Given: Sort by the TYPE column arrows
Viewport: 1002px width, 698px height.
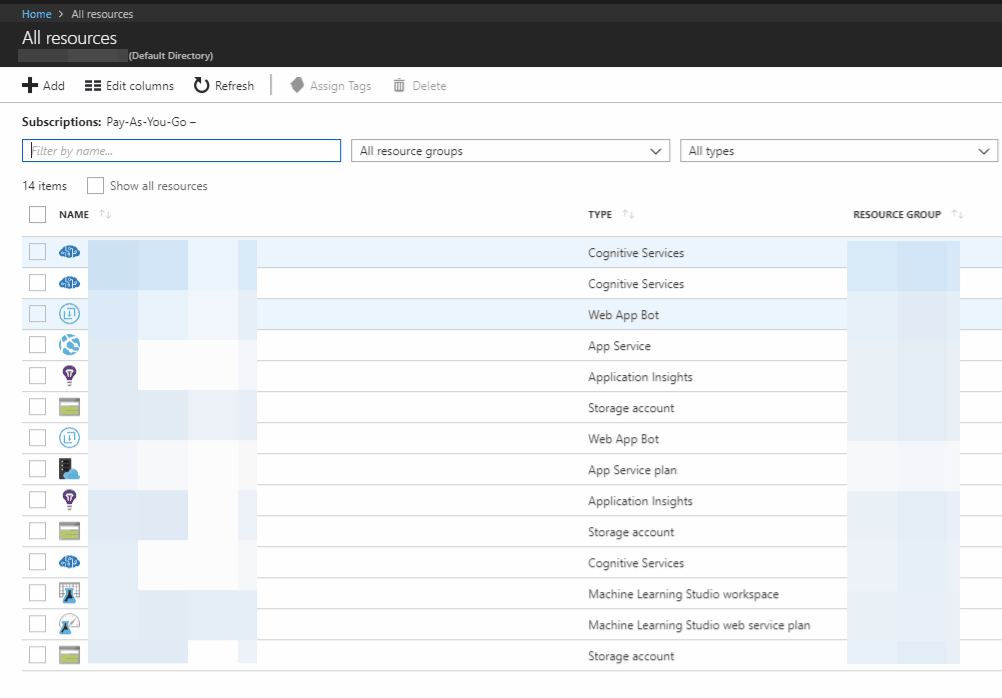Looking at the screenshot, I should point(628,215).
